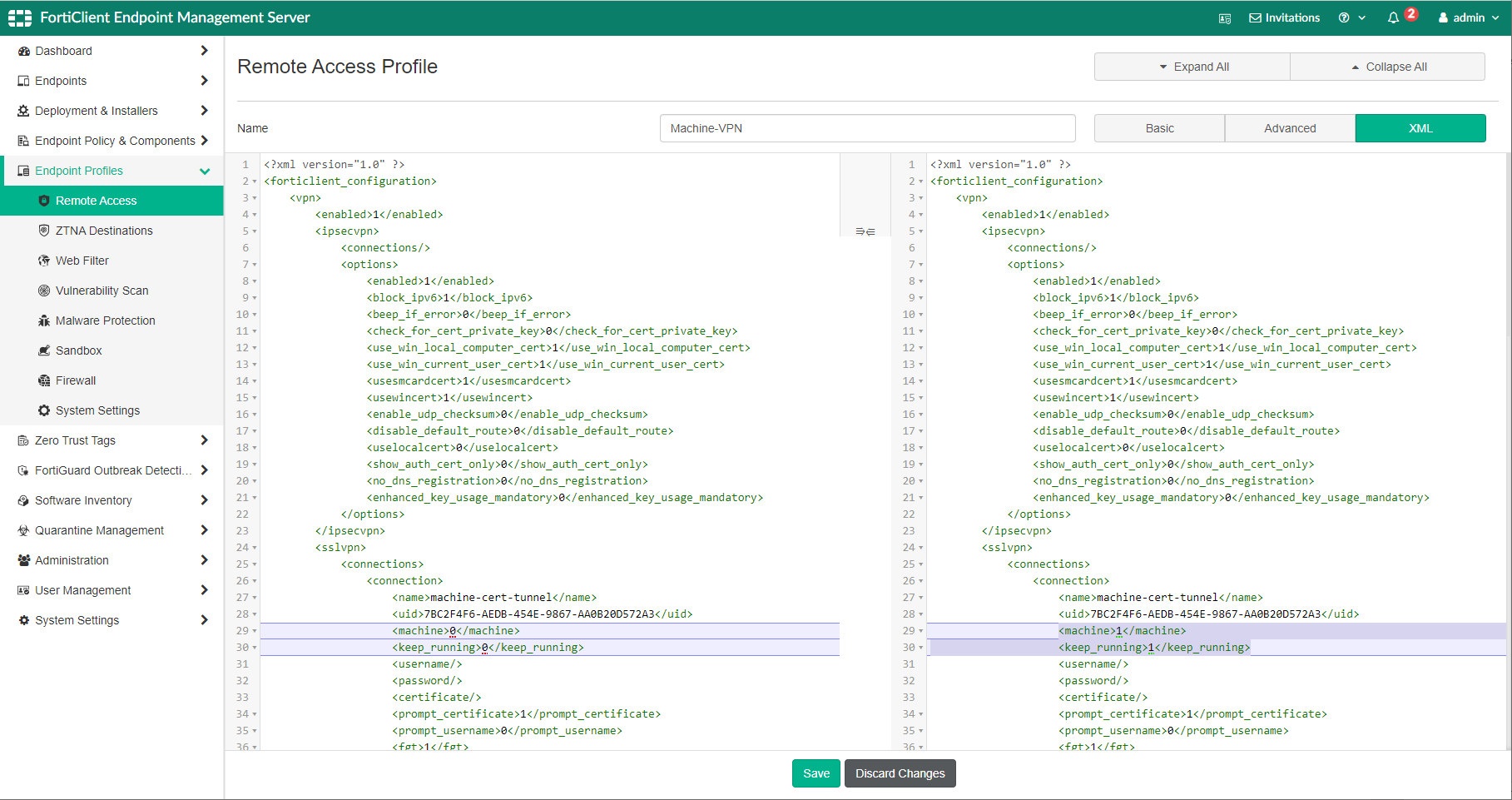The width and height of the screenshot is (1512, 800).
Task: Click the Name field showing Machine-VPN
Action: pos(867,127)
